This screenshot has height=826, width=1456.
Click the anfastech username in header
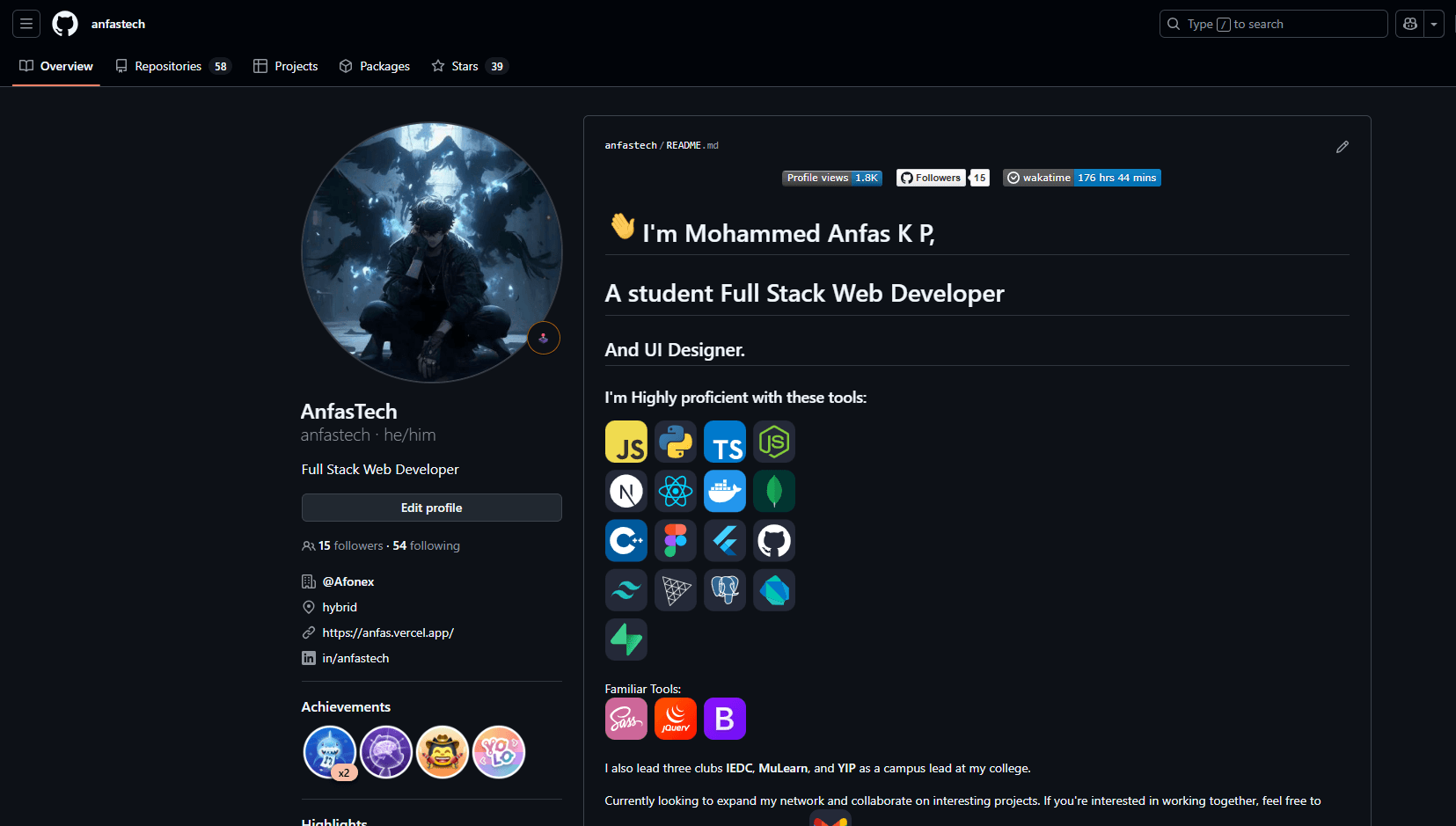(x=118, y=24)
